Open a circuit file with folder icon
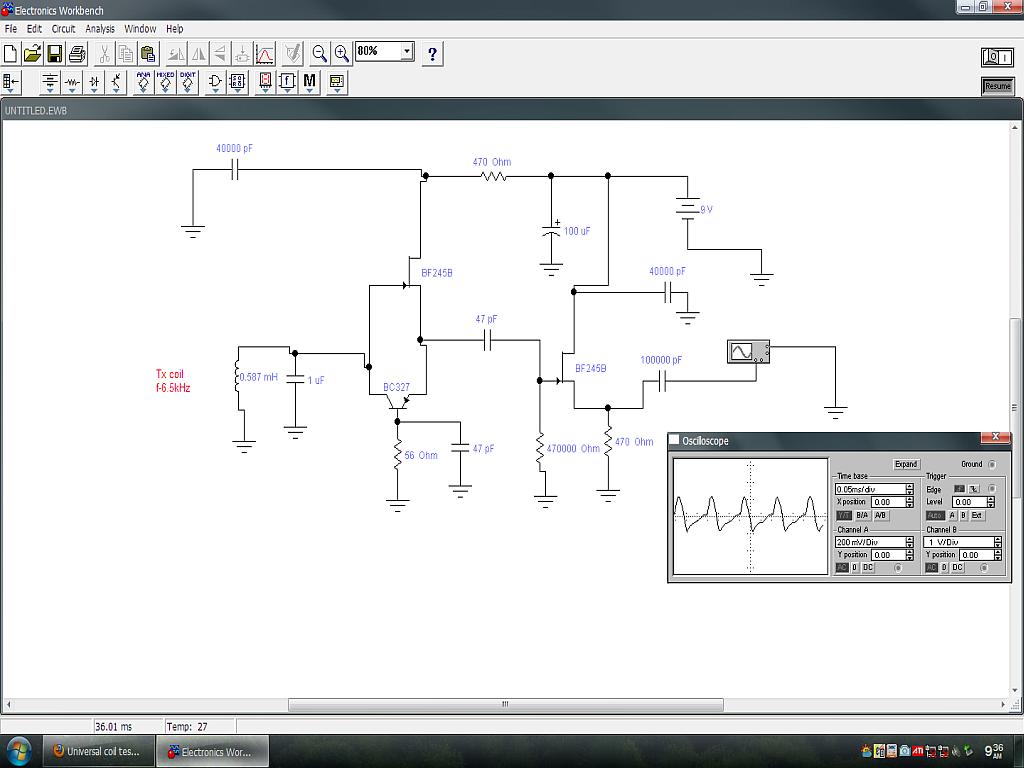Image resolution: width=1024 pixels, height=768 pixels. pyautogui.click(x=33, y=53)
